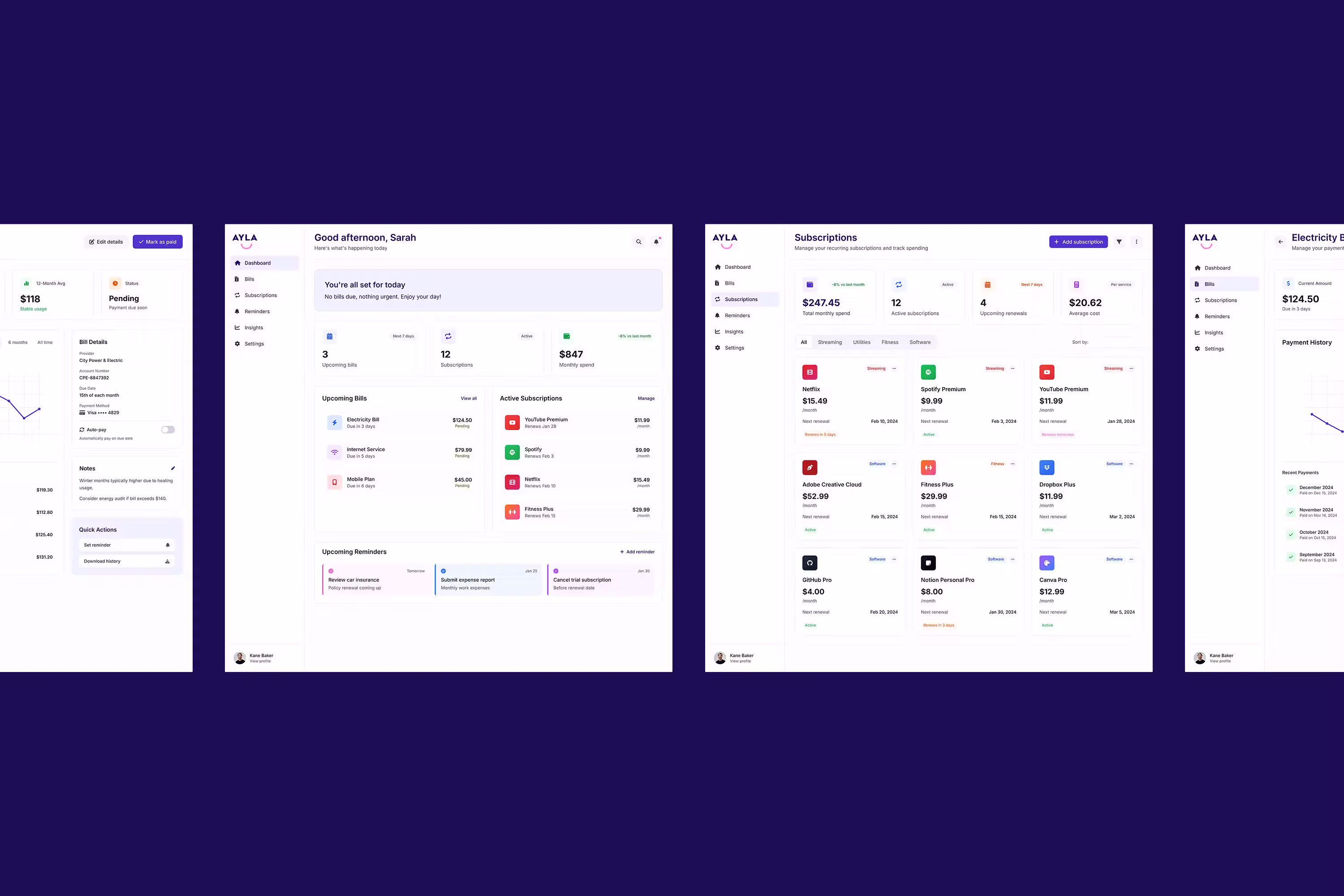
Task: Toggle the Auto-pay switch
Action: coord(168,430)
